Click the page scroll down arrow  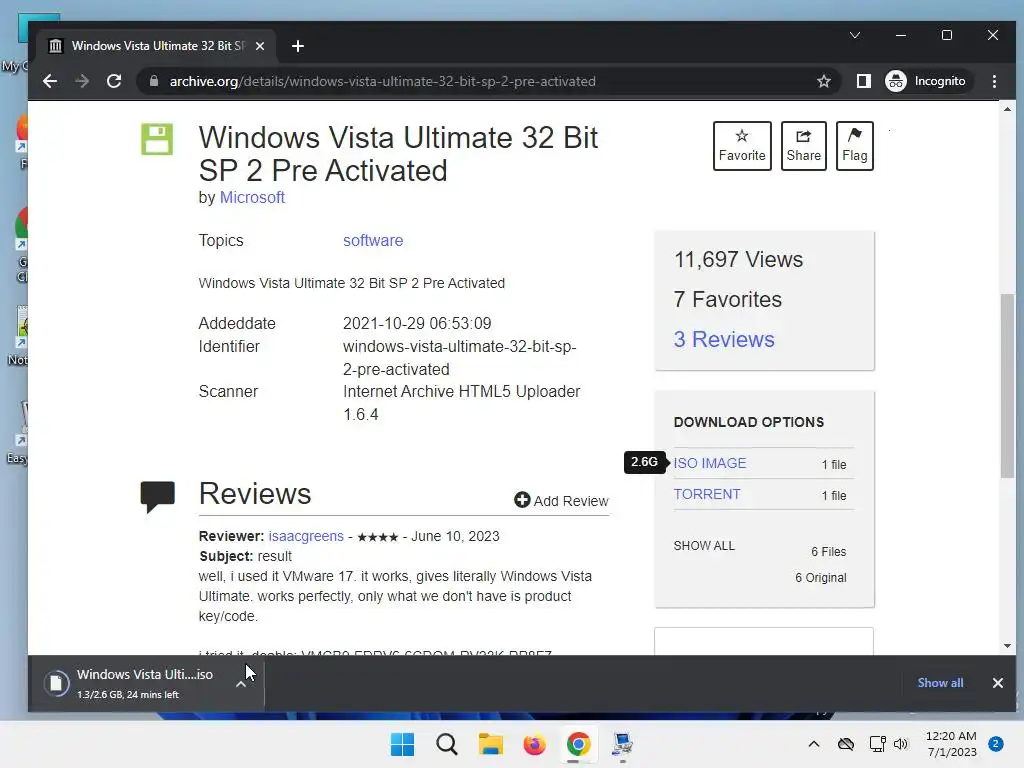(1007, 646)
